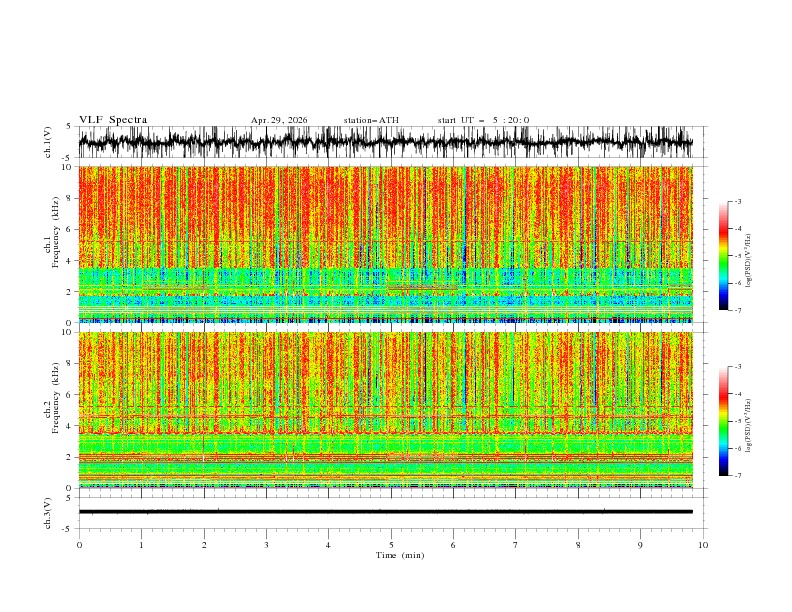Click the 5 minute tick on time axis
Screen dimensions: 792x612
pos(391,545)
